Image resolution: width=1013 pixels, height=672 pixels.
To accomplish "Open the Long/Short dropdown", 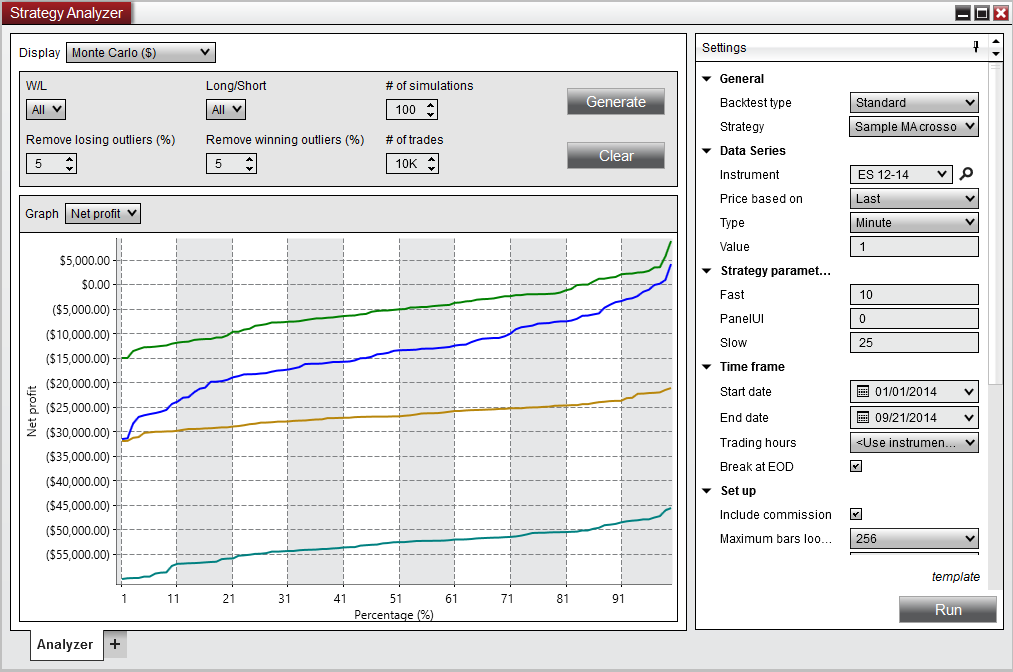I will 225,109.
